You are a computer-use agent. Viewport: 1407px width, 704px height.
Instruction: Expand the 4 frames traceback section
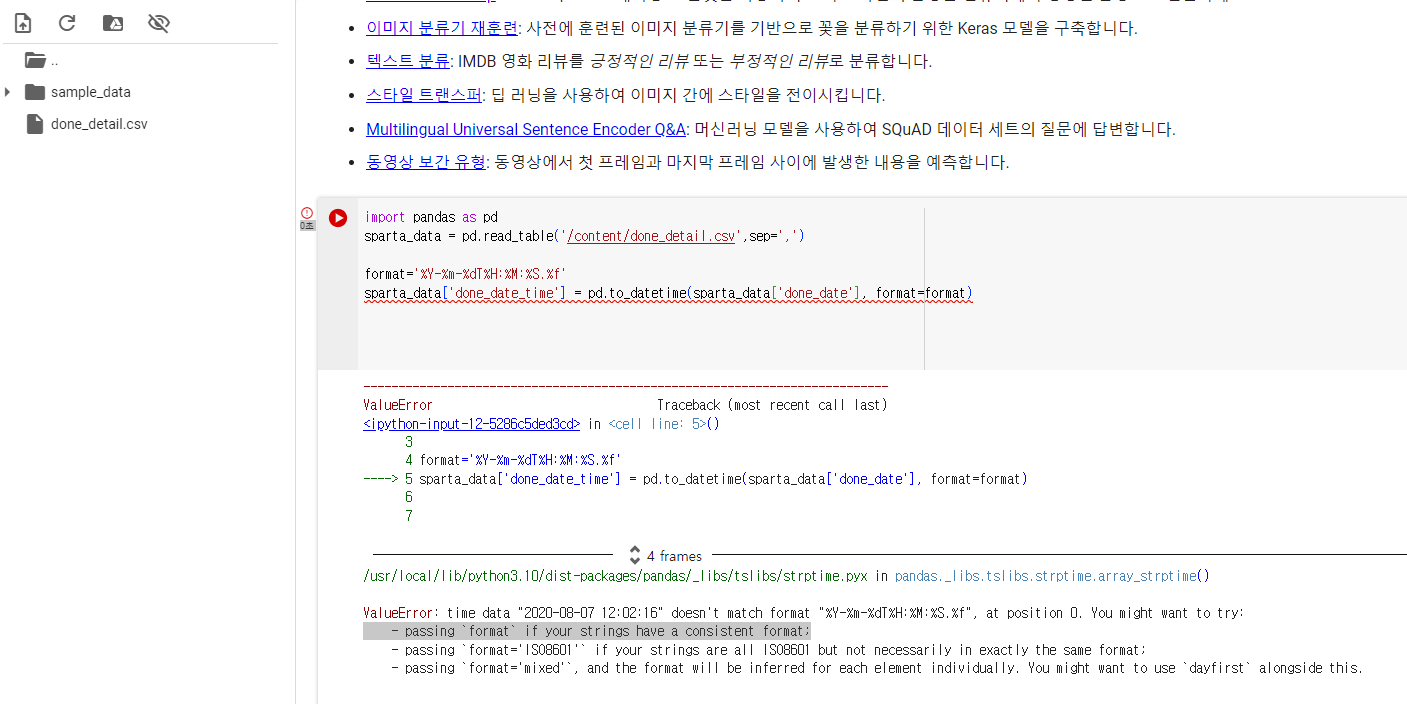665,556
